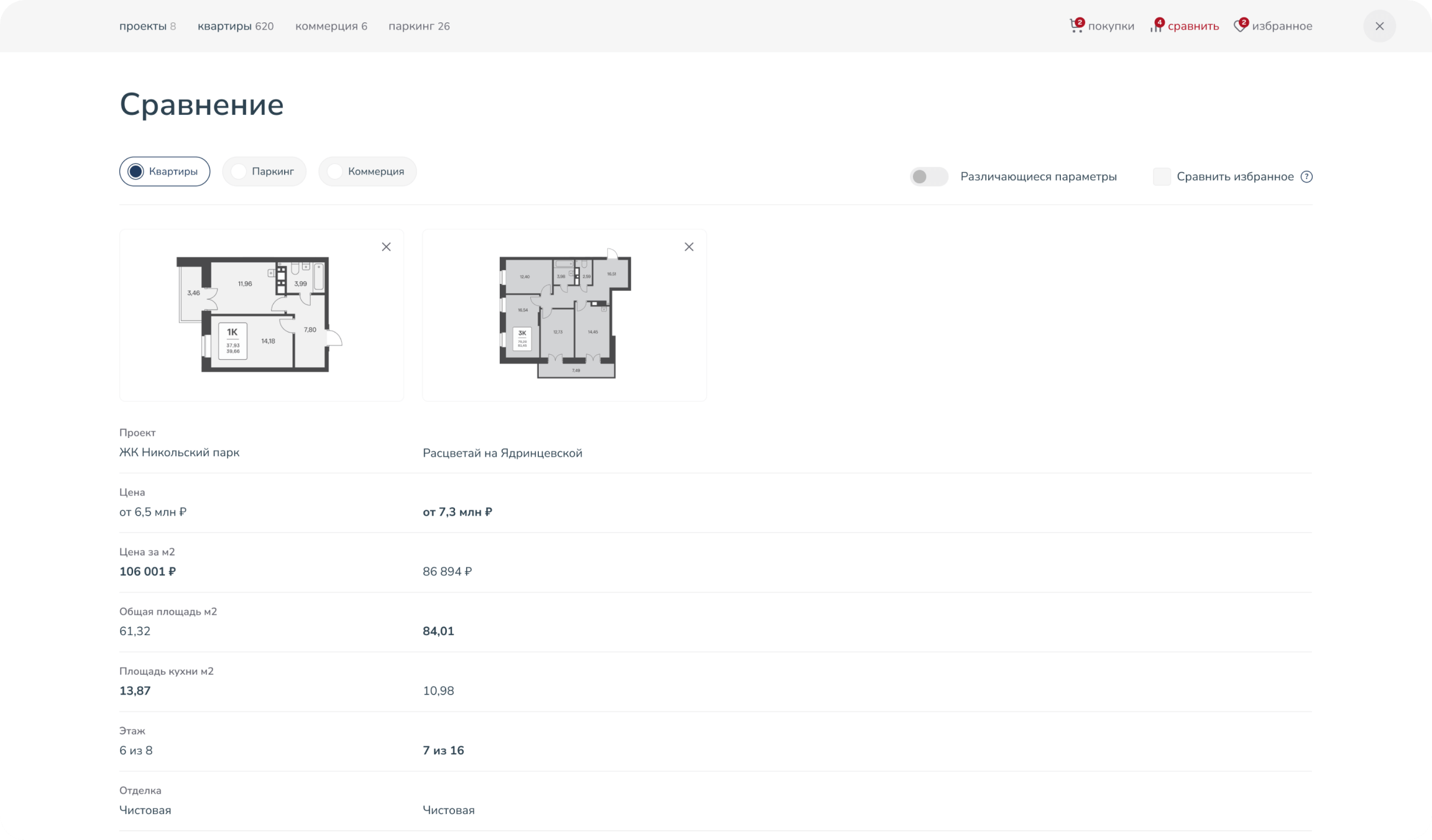Remove ЖК Никольский парк apartment card

tap(386, 247)
